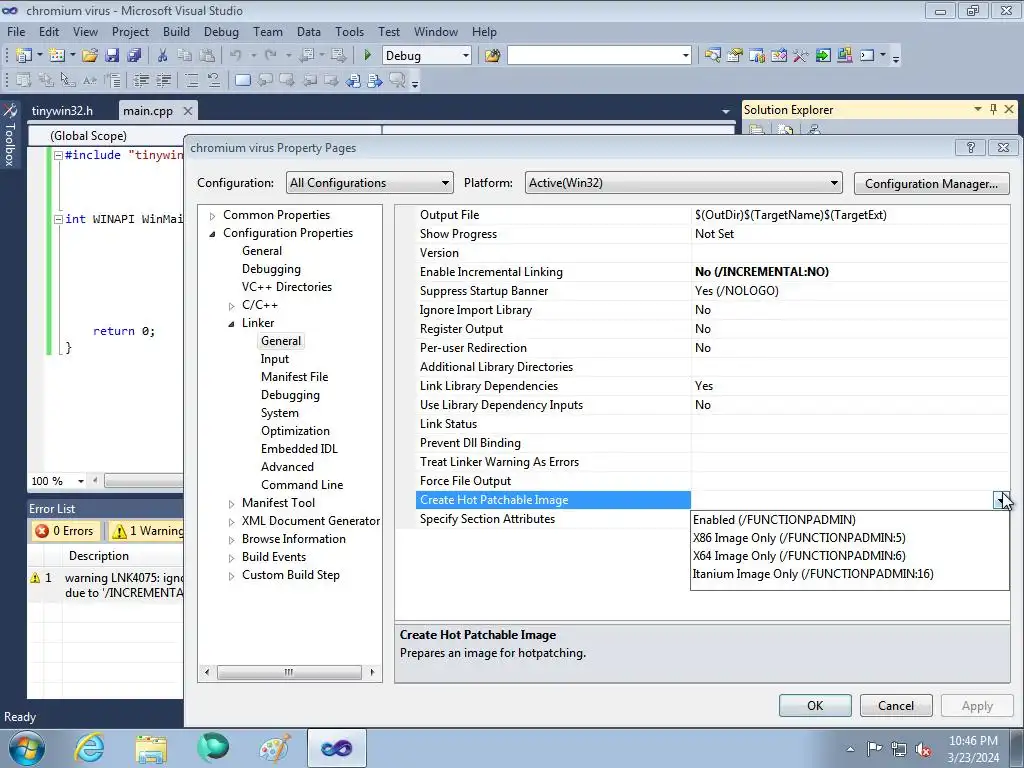Click the Clear All Bookmarks icon
1024x768 pixels.
397,80
